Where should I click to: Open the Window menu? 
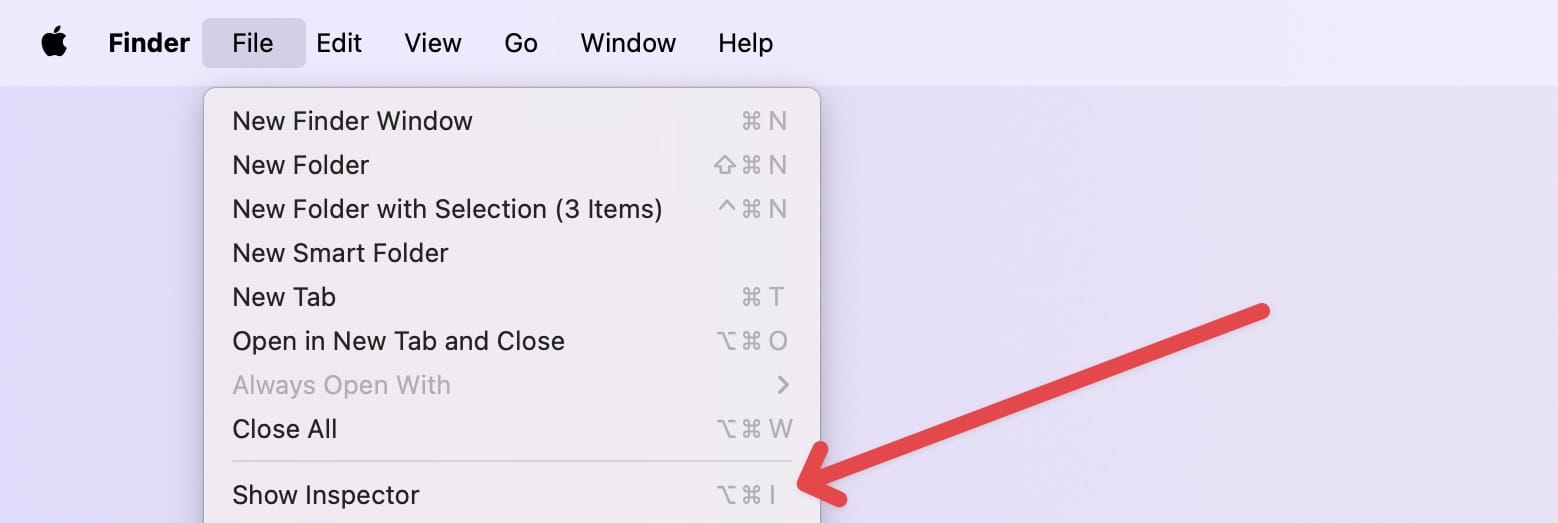click(628, 43)
